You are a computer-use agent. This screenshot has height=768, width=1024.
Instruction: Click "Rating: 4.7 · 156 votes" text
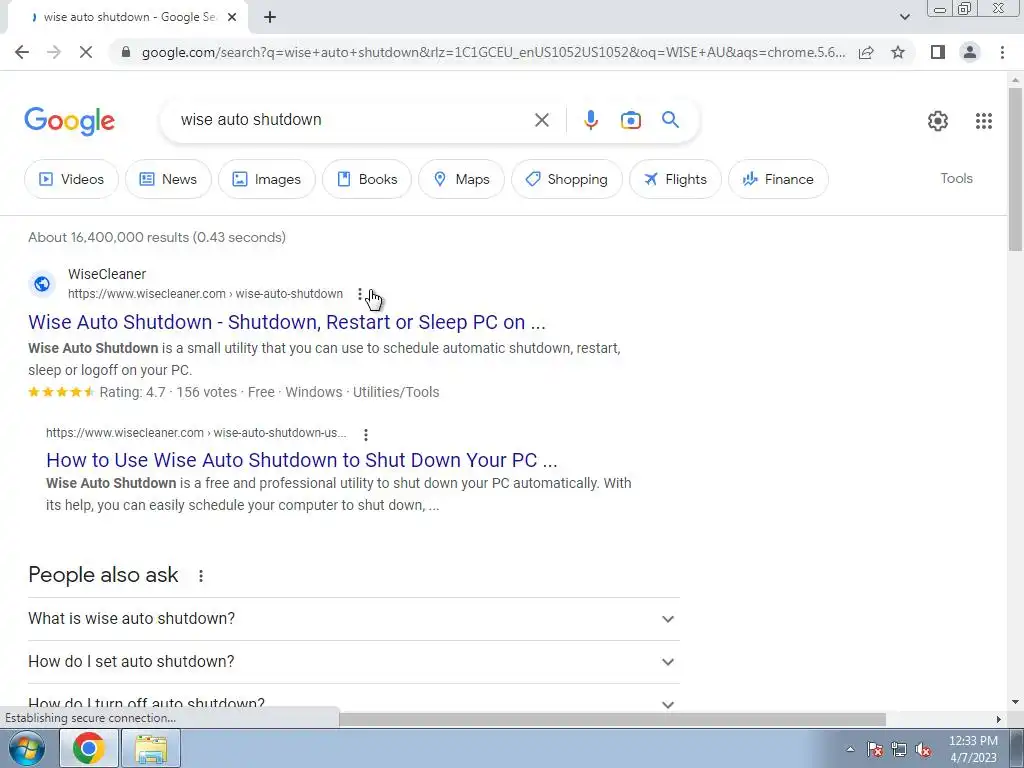168,392
